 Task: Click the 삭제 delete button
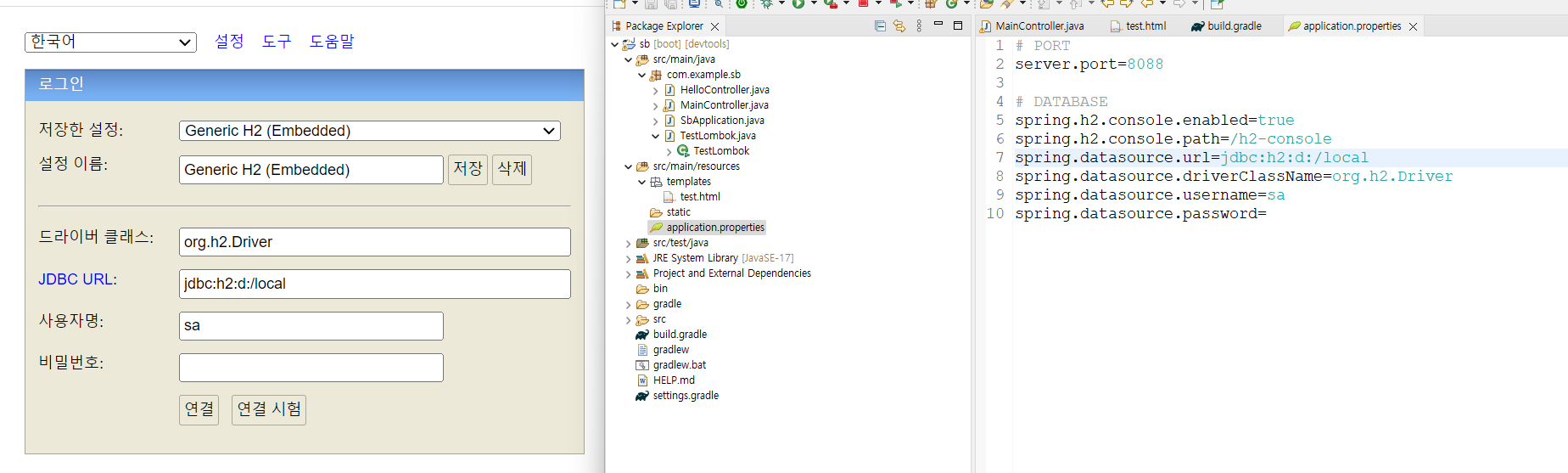point(512,169)
